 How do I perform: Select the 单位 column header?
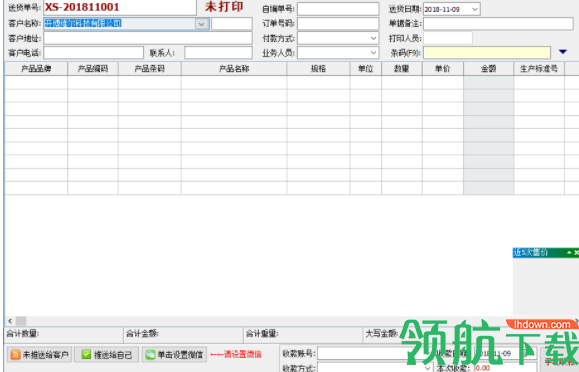tap(366, 69)
